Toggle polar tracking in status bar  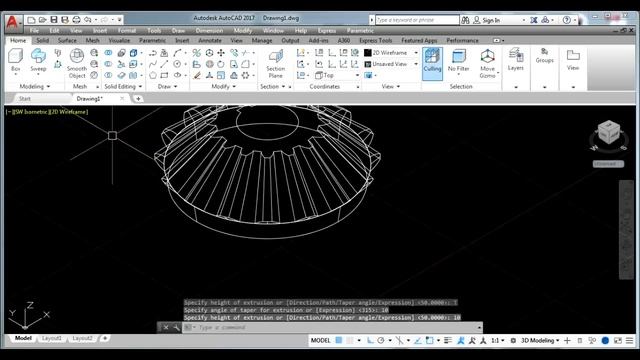tap(381, 340)
